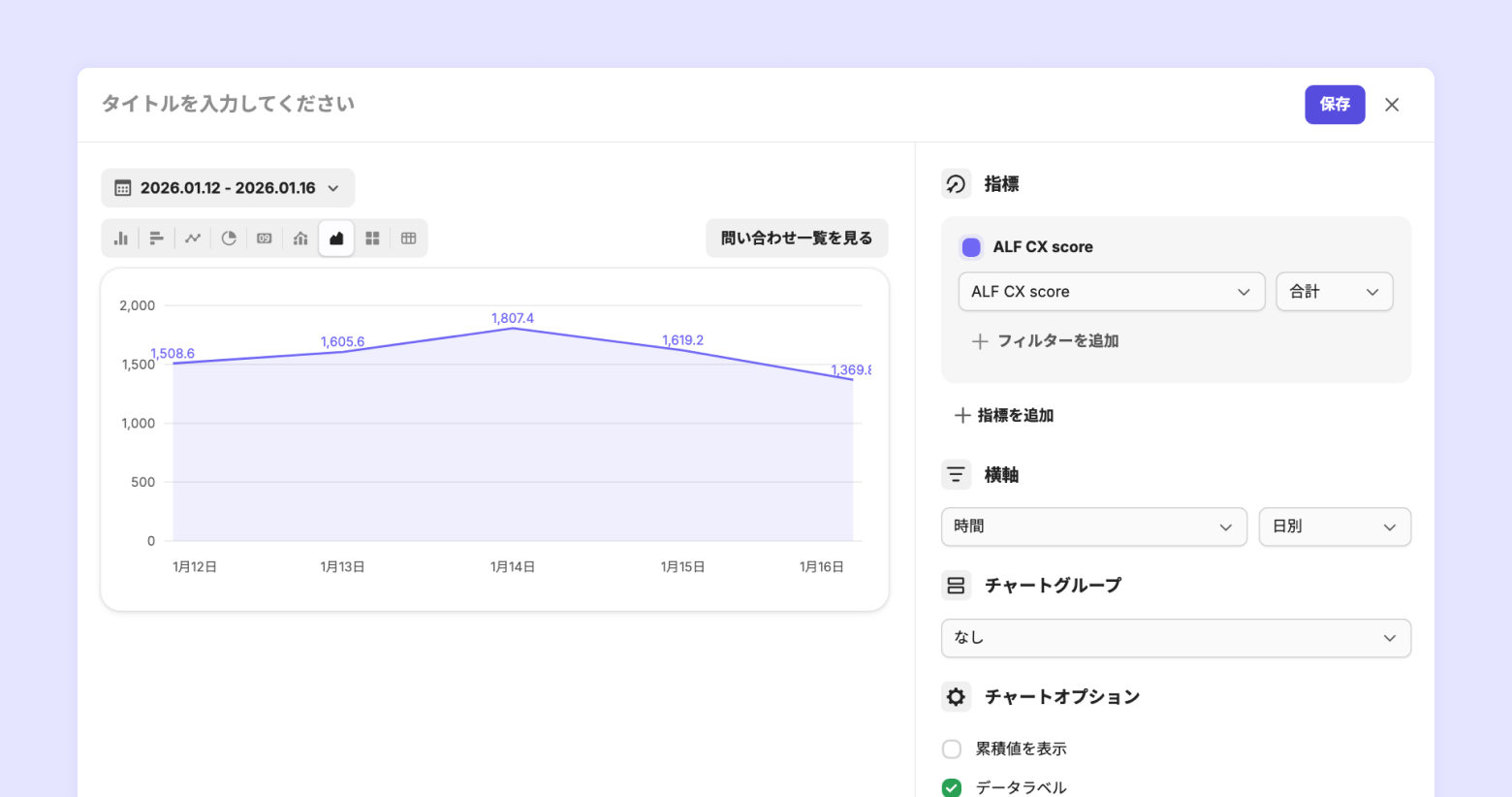1512x797 pixels.
Task: Open the 時間 horizontal axis dropdown
Action: (x=1094, y=526)
